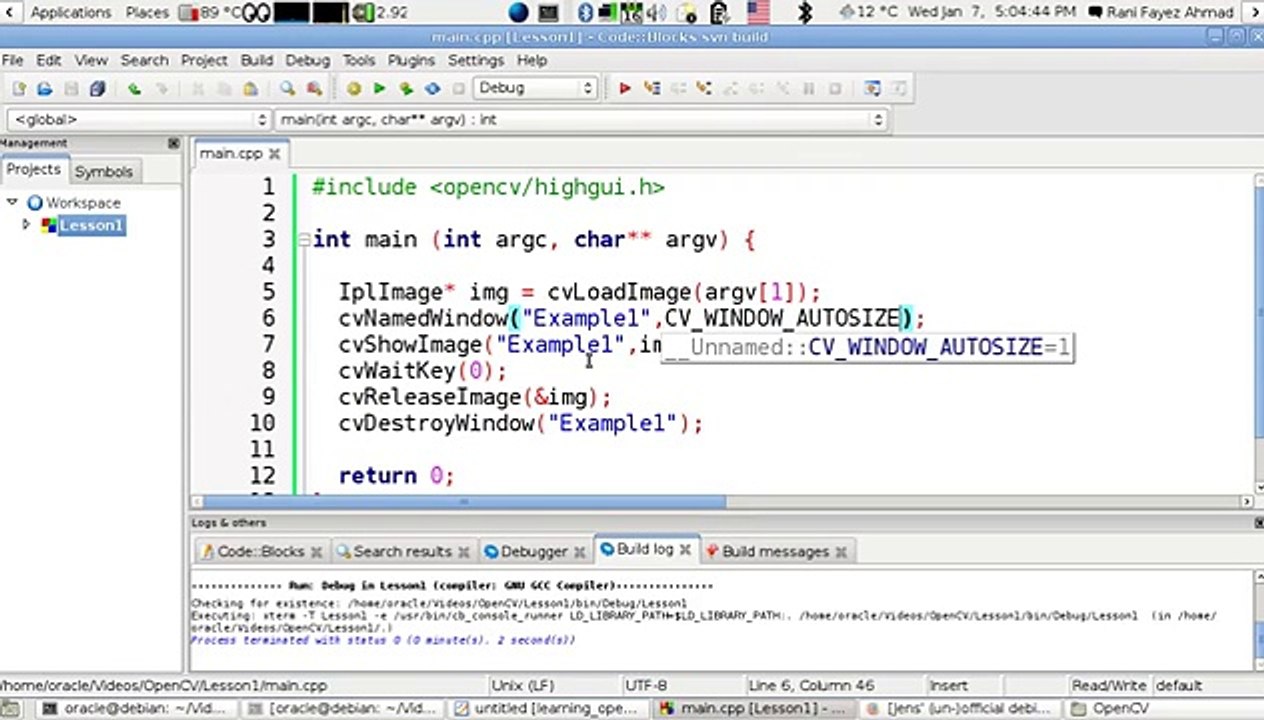Click the Undo toolbar icon
1264x720 pixels.
[134, 89]
